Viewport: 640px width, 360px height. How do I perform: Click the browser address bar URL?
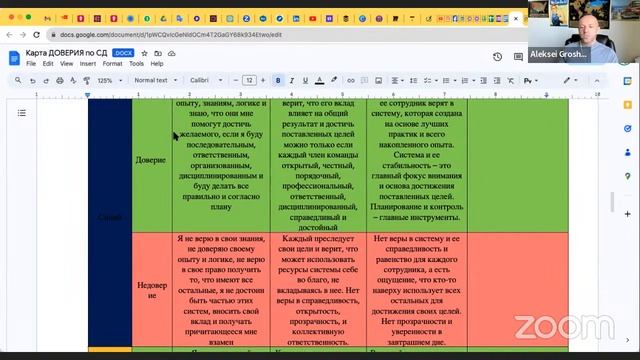click(171, 35)
